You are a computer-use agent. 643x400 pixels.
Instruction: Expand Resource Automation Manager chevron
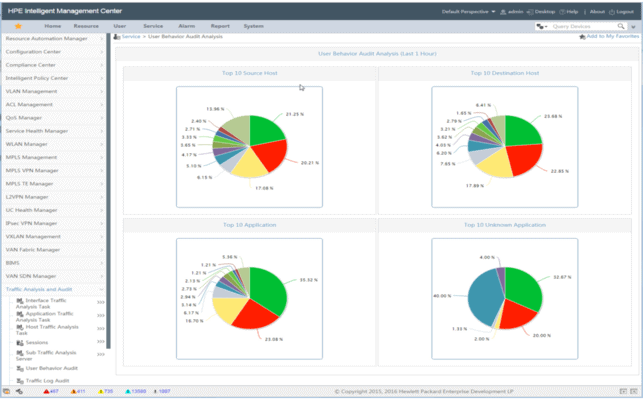point(101,39)
